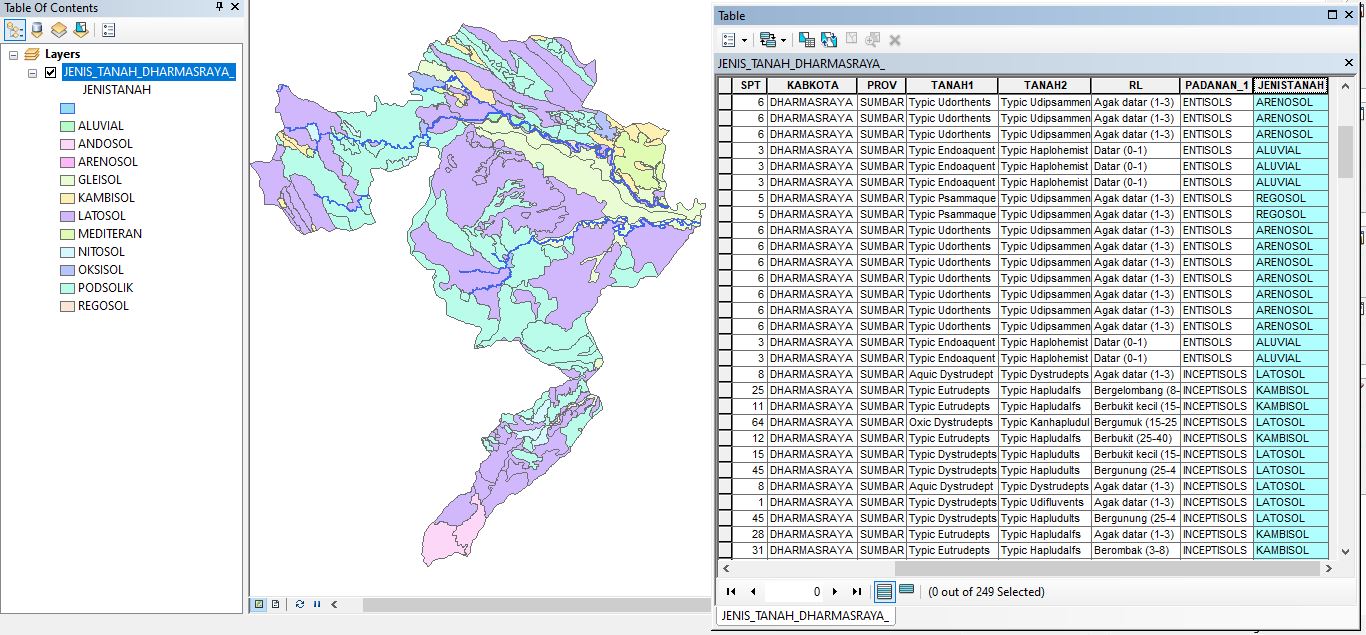Select List By Source in Table of Contents
This screenshot has height=635, width=1366.
pyautogui.click(x=37, y=31)
